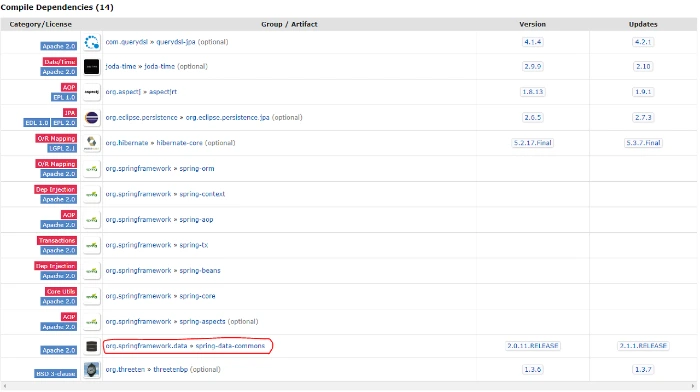Select version 2.9.9 of joda-time

[x=533, y=67]
